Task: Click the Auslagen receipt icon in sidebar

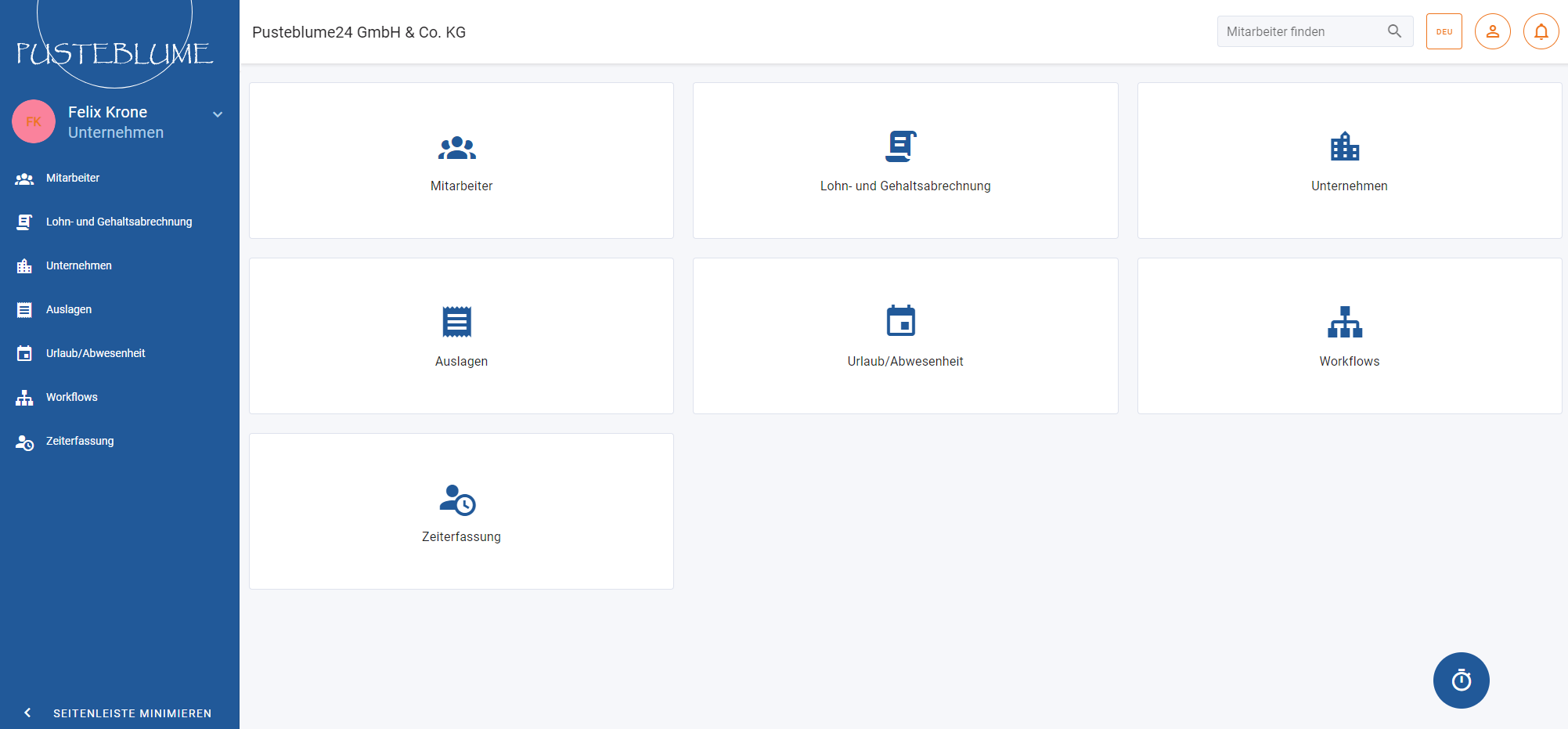Action: coord(24,310)
